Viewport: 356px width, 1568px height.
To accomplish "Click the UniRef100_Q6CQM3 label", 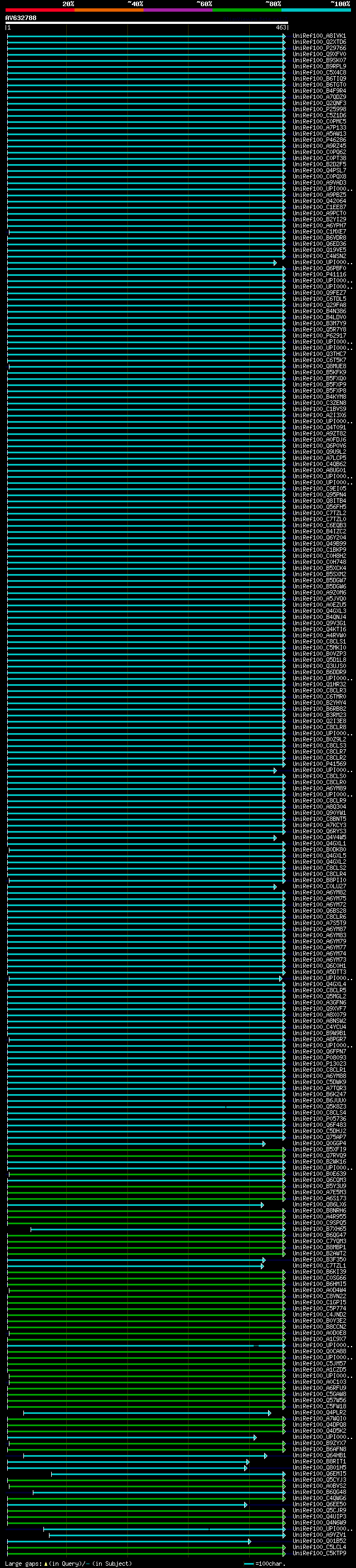I will coord(319,1180).
